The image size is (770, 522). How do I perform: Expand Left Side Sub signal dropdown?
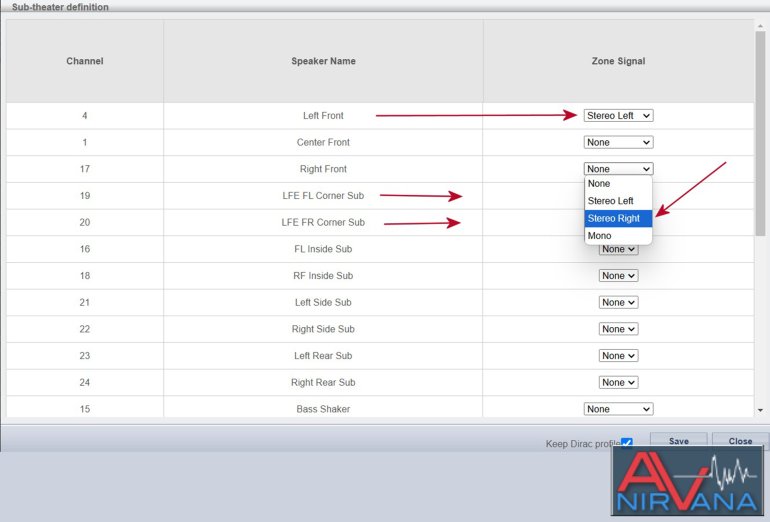[x=618, y=303]
